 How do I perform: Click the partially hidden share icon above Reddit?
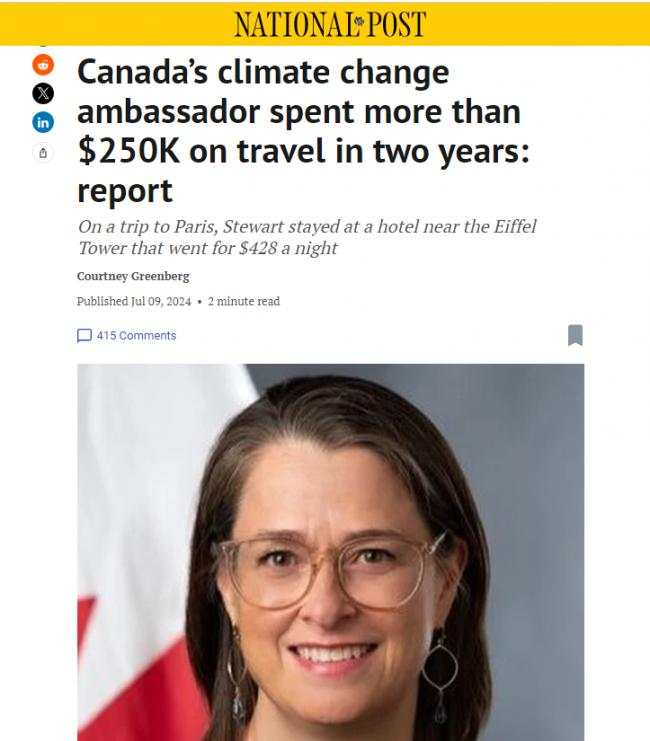click(x=43, y=45)
